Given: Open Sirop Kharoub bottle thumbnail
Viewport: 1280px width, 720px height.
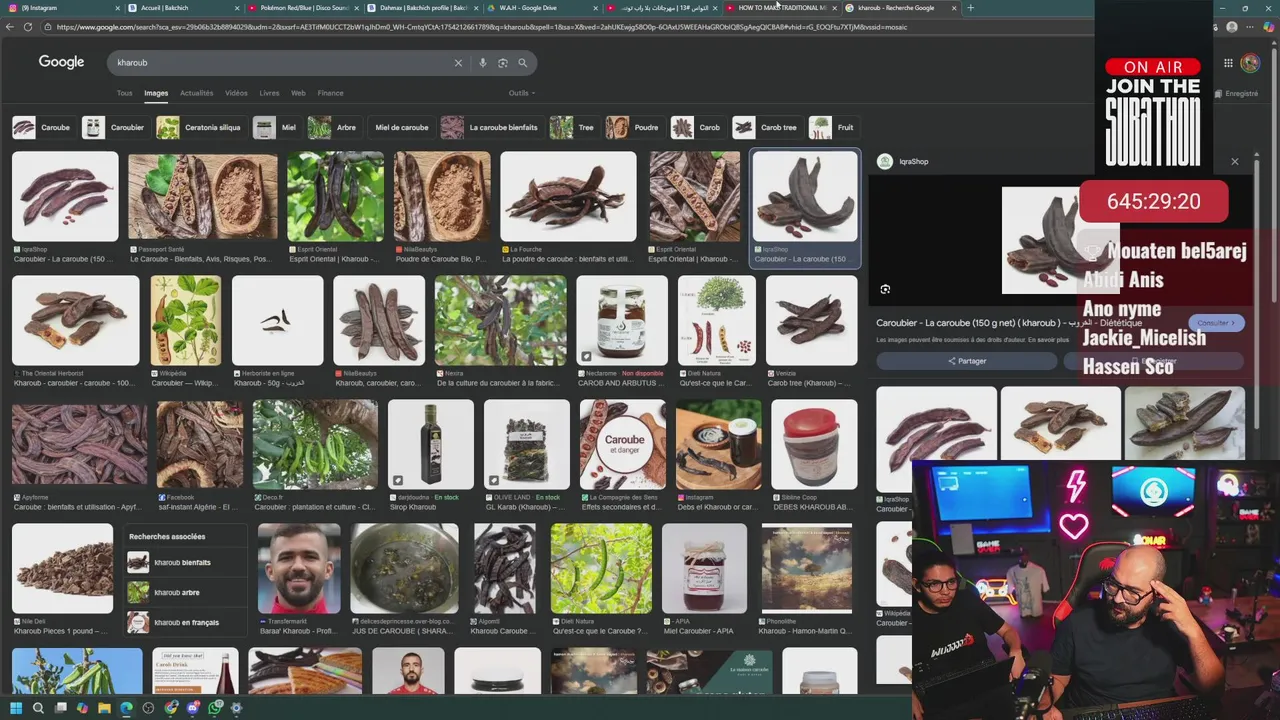Looking at the screenshot, I should [x=431, y=445].
